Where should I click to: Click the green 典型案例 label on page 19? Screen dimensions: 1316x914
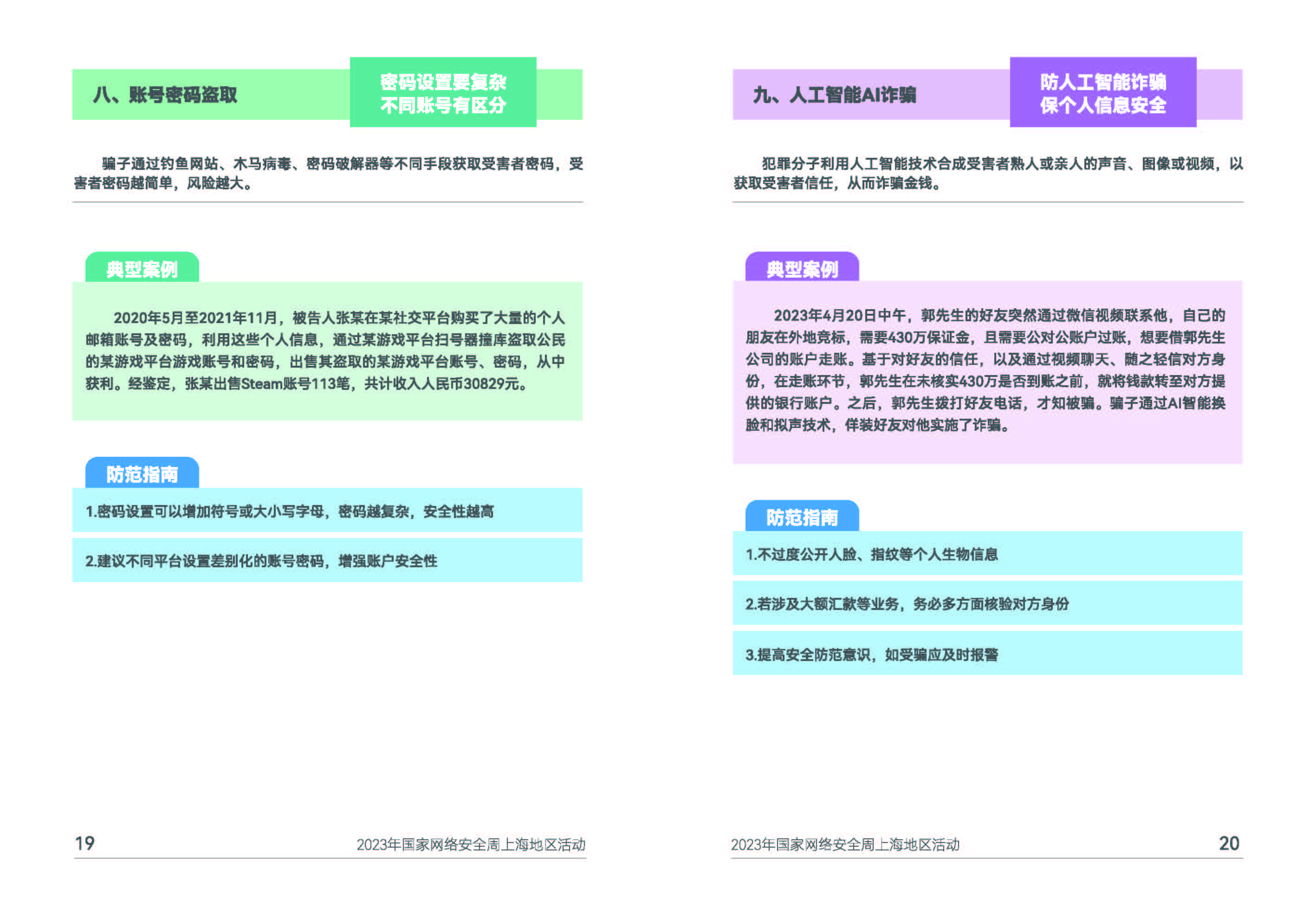click(x=142, y=267)
